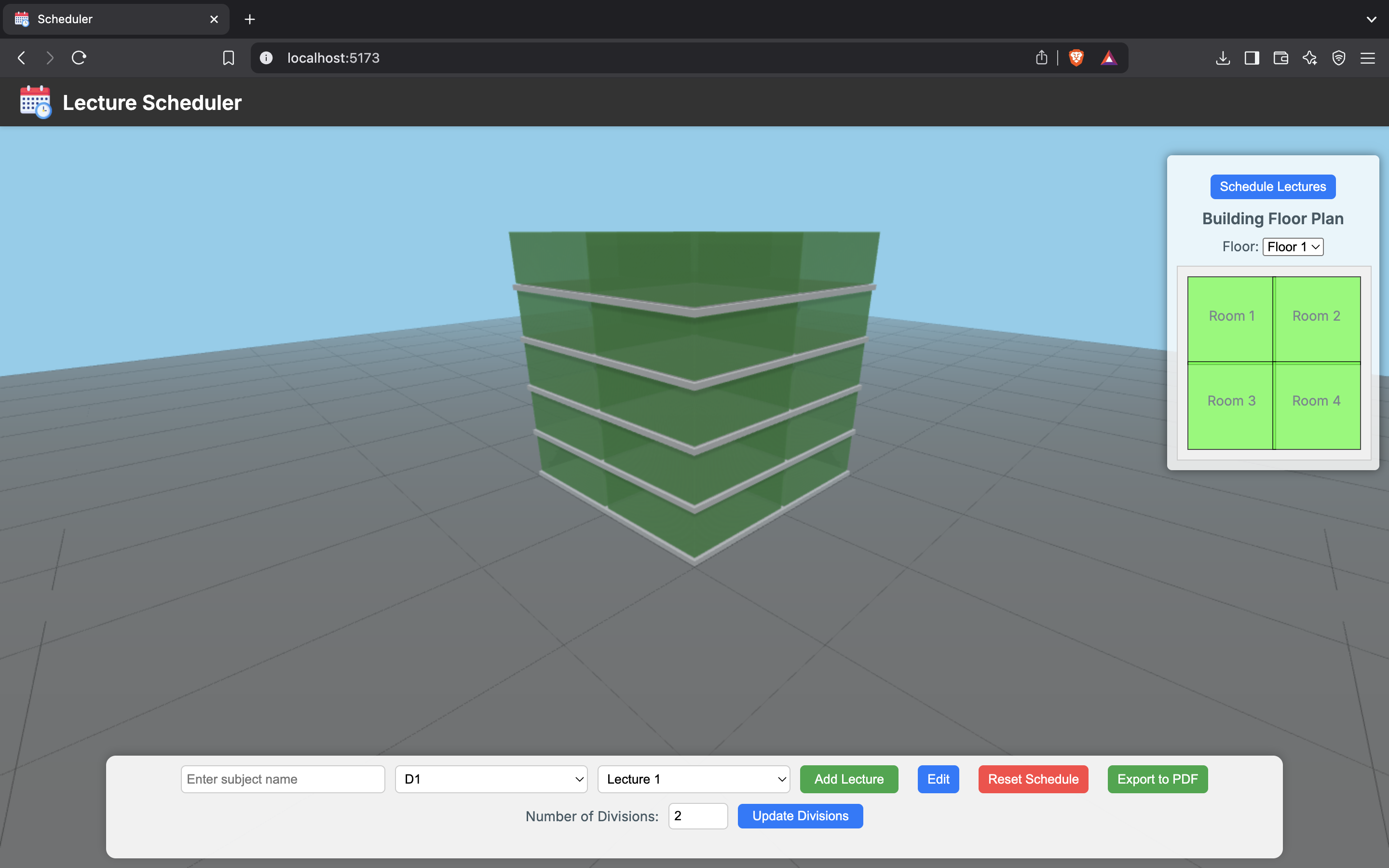1389x868 pixels.
Task: Toggle the browser sidebar panel icon
Action: (1252, 58)
